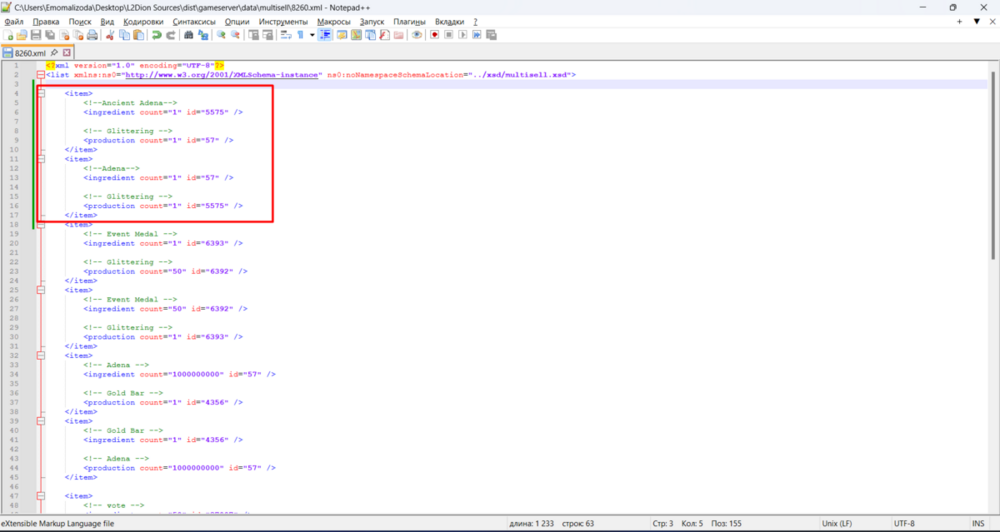
Task: Click Unix (LF) in the status bar
Action: (x=837, y=523)
